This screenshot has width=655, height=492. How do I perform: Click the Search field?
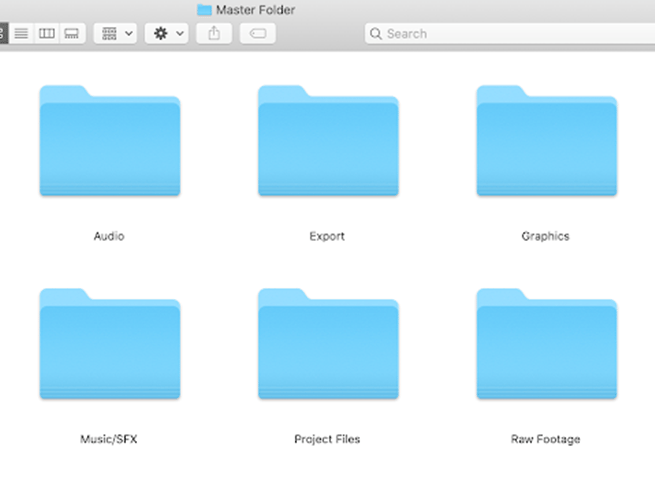[x=510, y=33]
